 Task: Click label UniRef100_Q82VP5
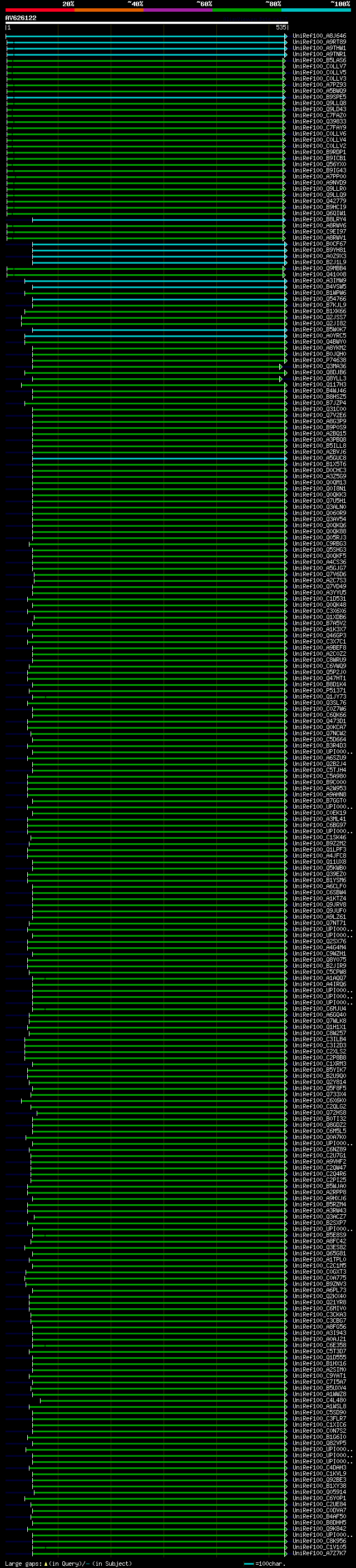319,1443
